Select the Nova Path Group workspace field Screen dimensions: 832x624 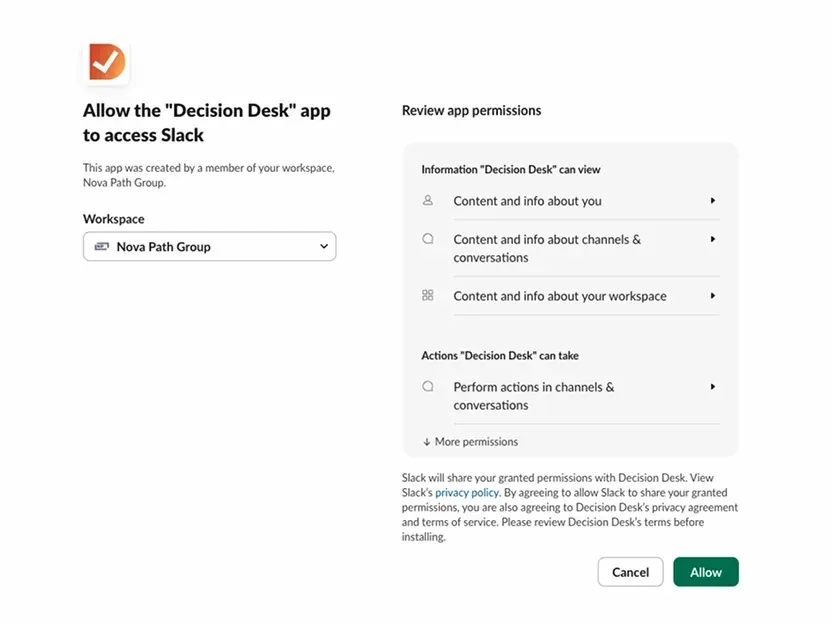coord(209,246)
